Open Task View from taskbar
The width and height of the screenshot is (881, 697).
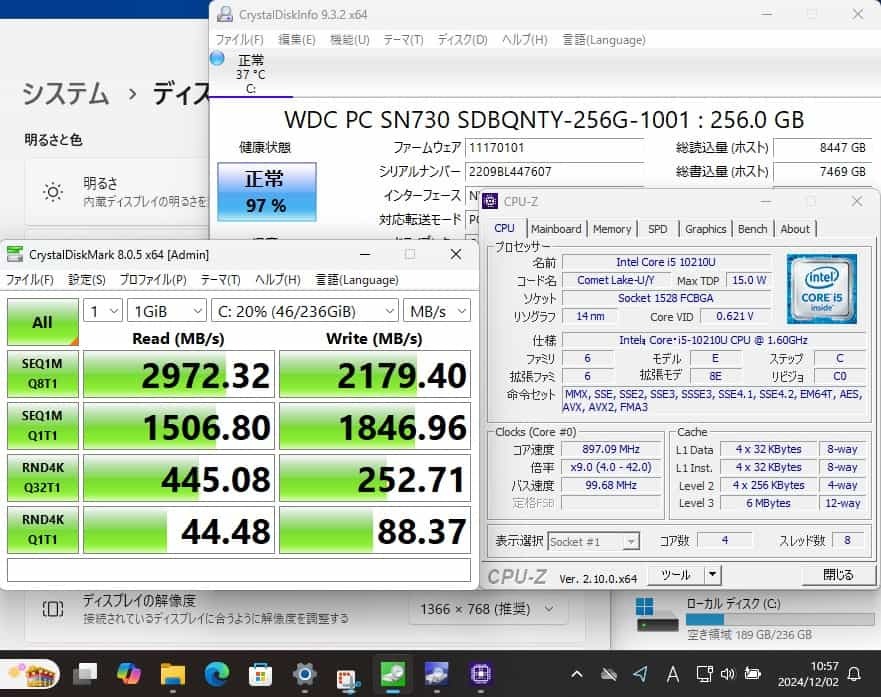point(85,673)
